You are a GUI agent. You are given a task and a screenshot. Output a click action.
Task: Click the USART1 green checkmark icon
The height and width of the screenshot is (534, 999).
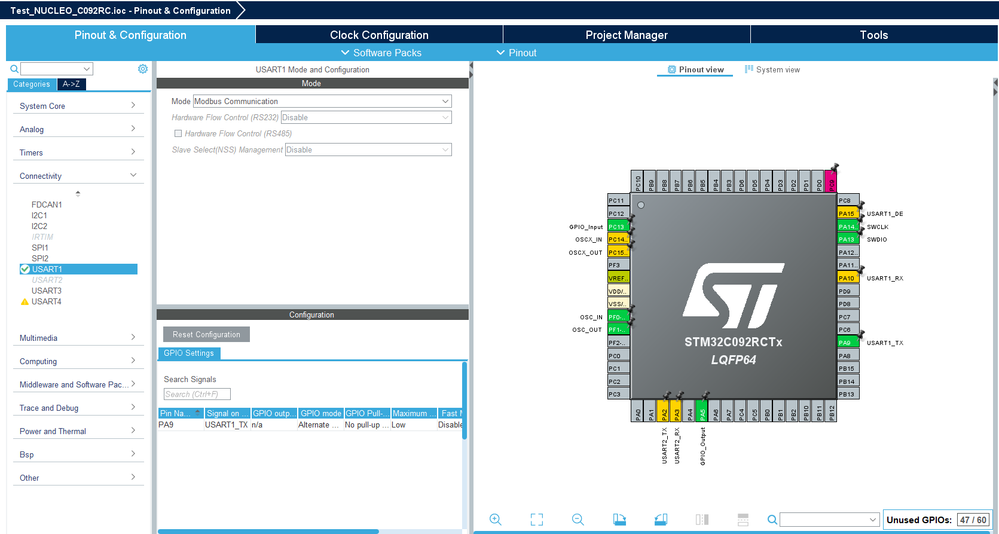pos(25,269)
